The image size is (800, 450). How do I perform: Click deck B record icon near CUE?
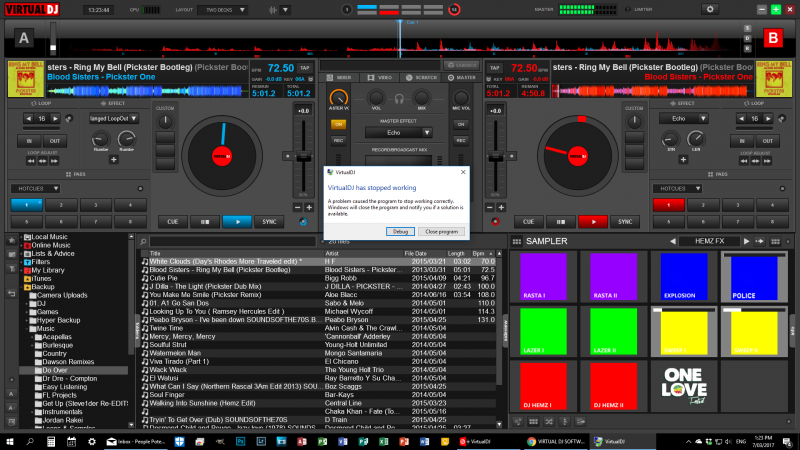pyautogui.click(x=495, y=221)
